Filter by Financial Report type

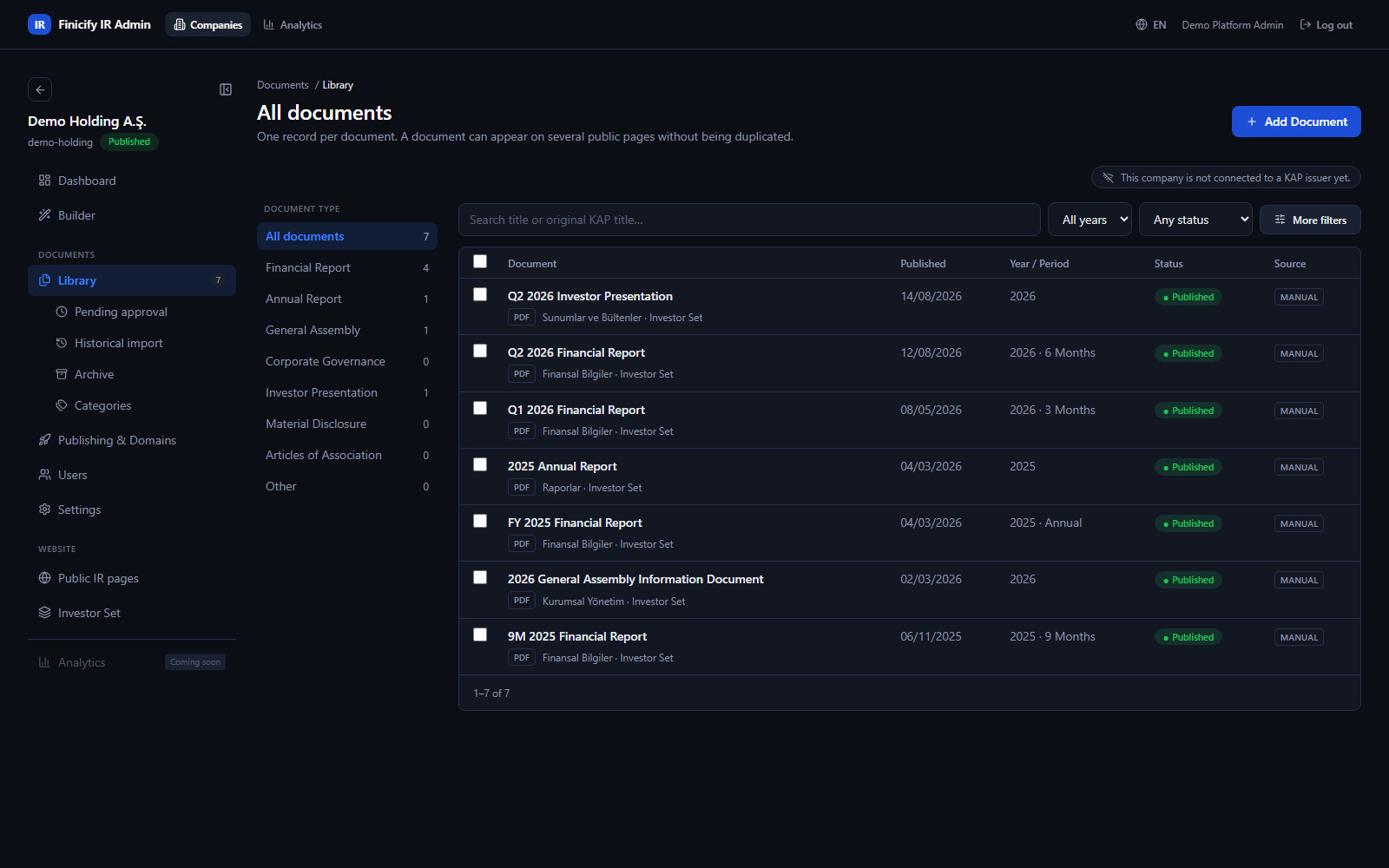tap(347, 267)
